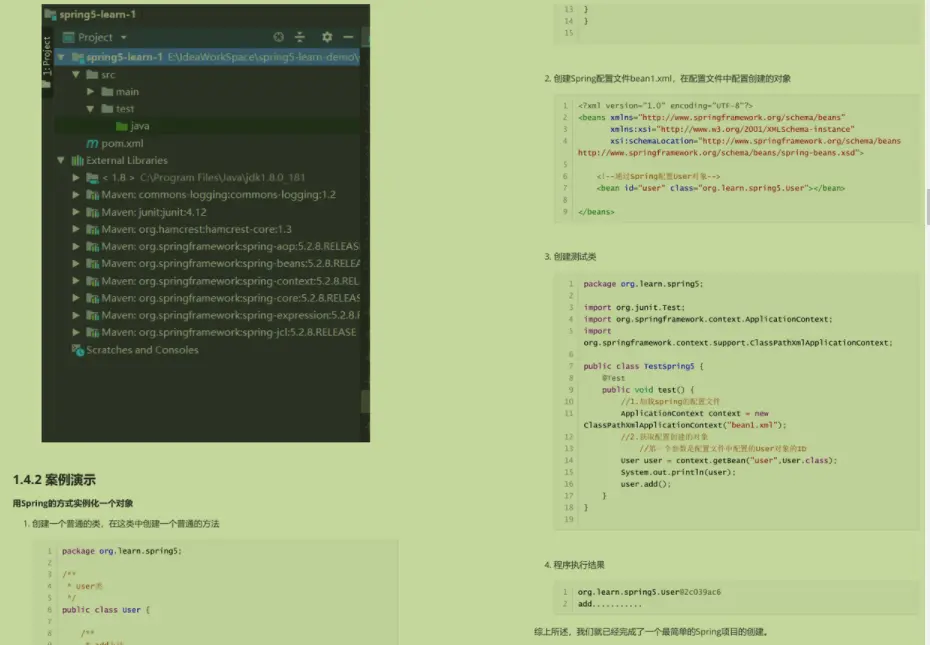Click the code line user.add();
Screen dimensions: 930x645
645,484
